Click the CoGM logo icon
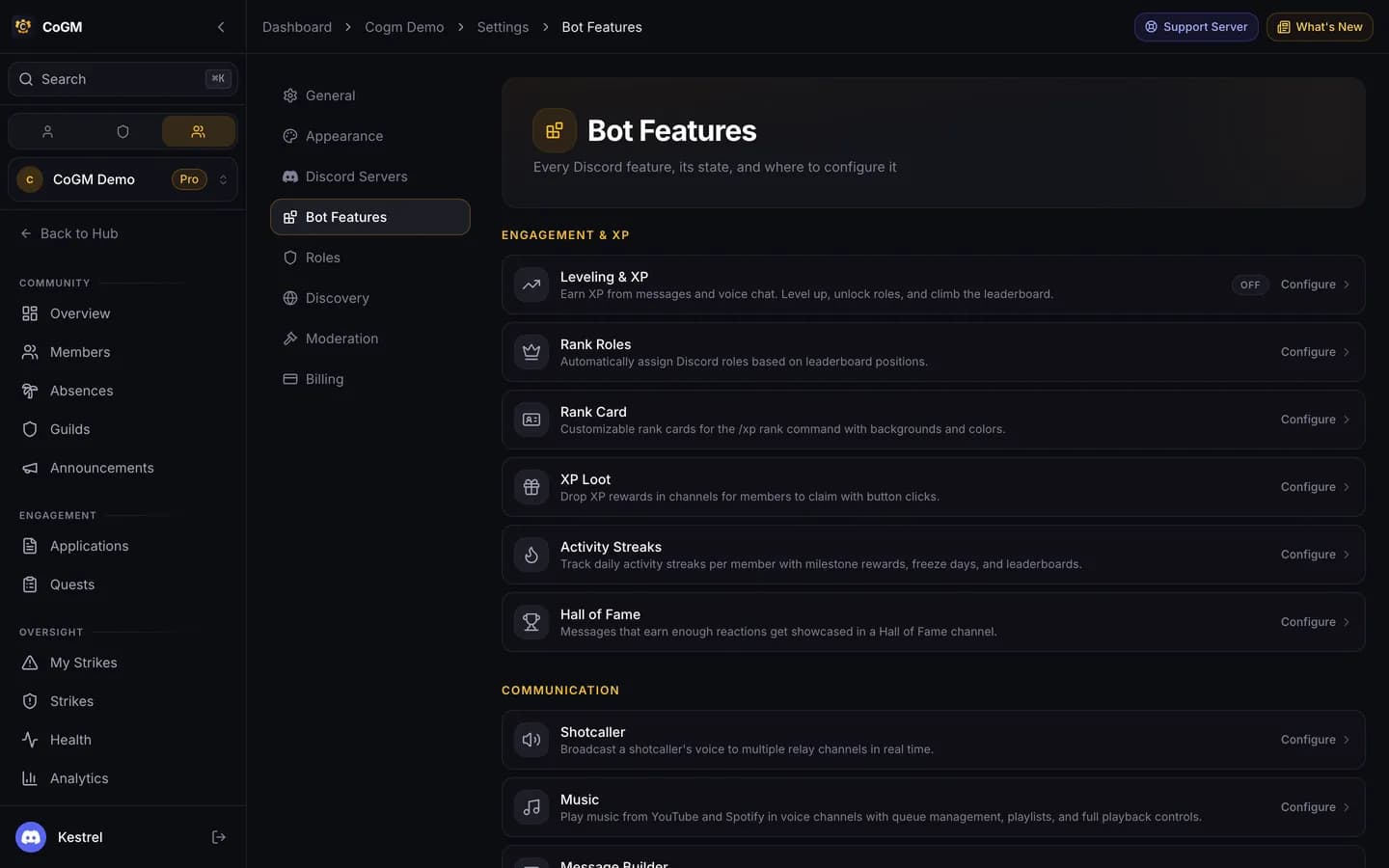Image resolution: width=1389 pixels, height=868 pixels. (x=23, y=27)
